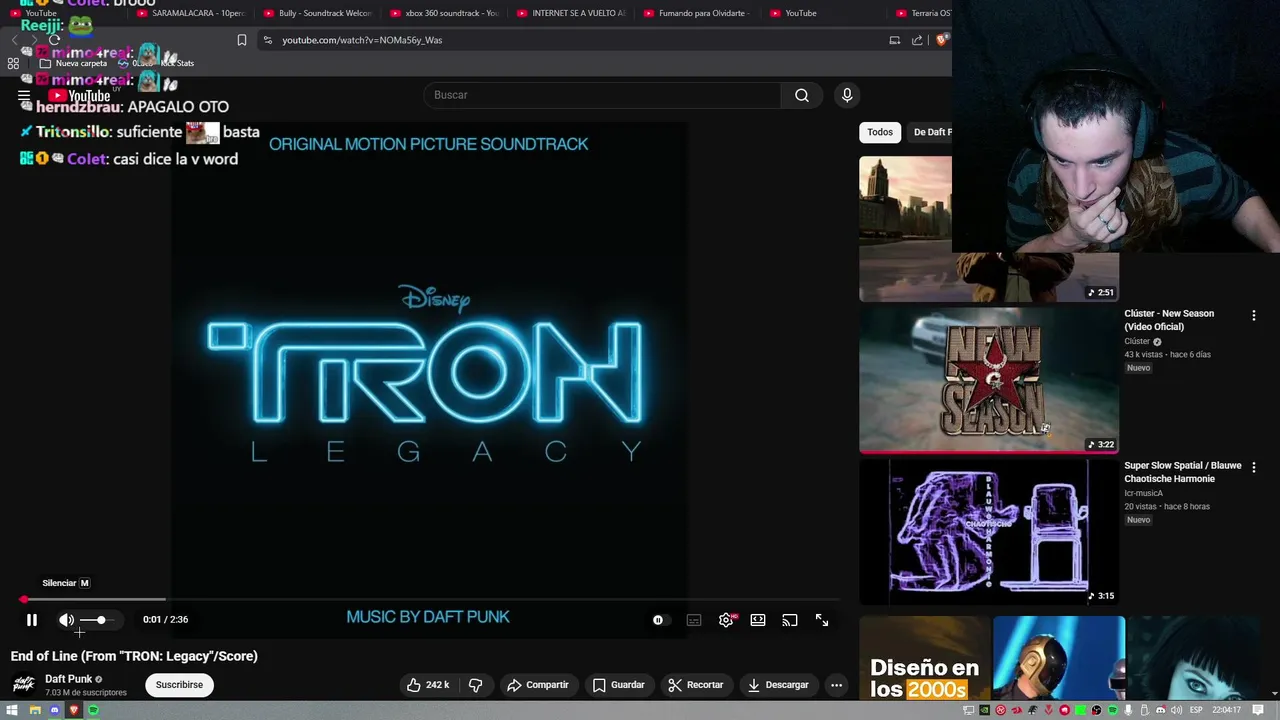Image resolution: width=1280 pixels, height=720 pixels.
Task: Open the Windows notification center
Action: [1258, 710]
